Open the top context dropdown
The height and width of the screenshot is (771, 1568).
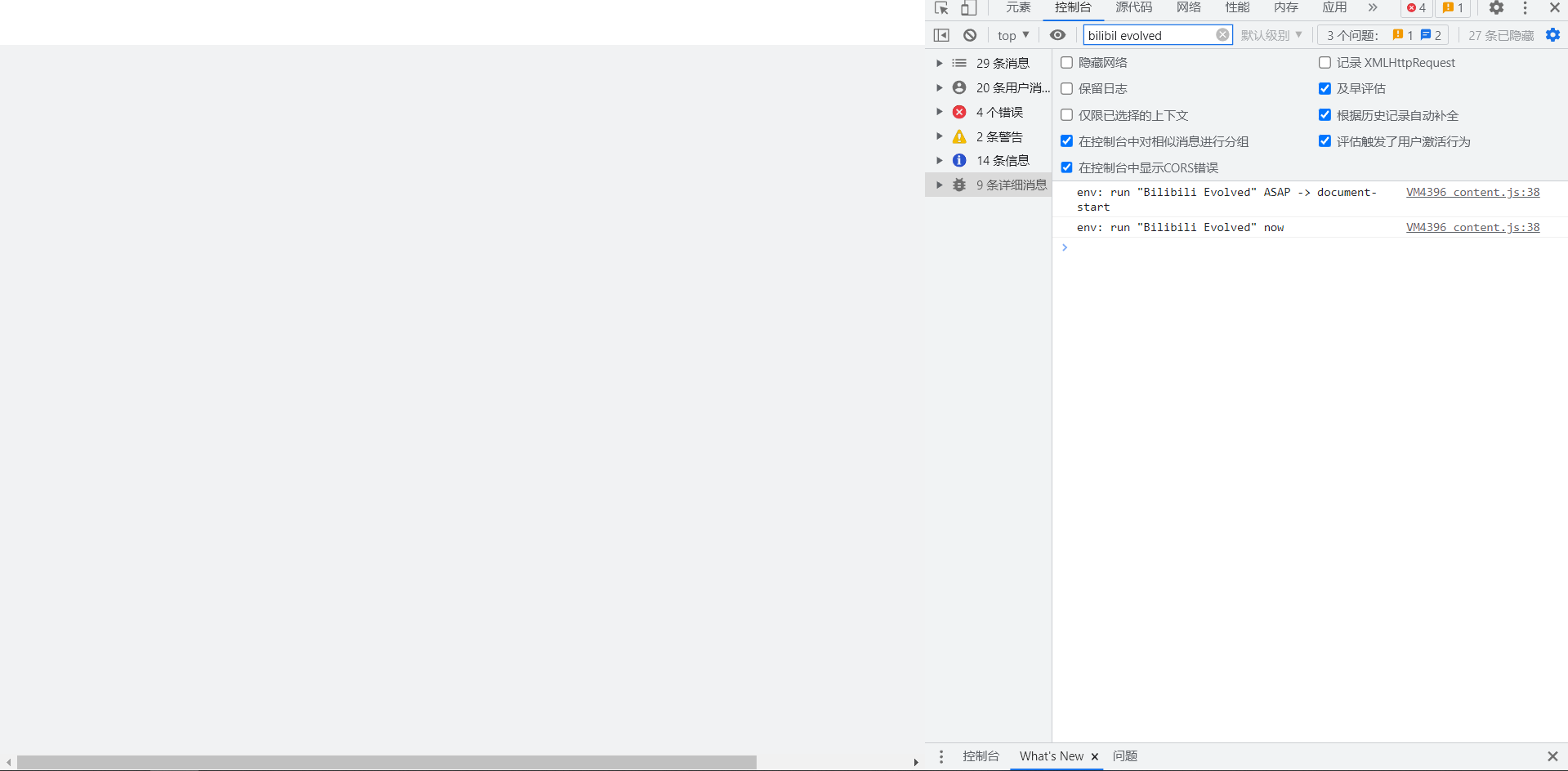pyautogui.click(x=1013, y=35)
